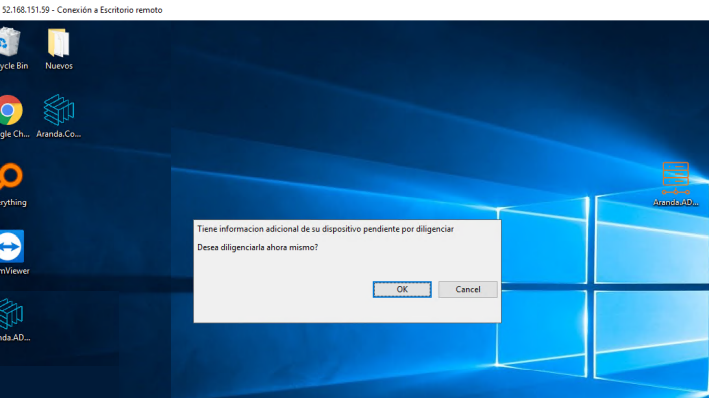This screenshot has width=709, height=398.
Task: Confirm the dialog with the OK button
Action: (x=402, y=289)
